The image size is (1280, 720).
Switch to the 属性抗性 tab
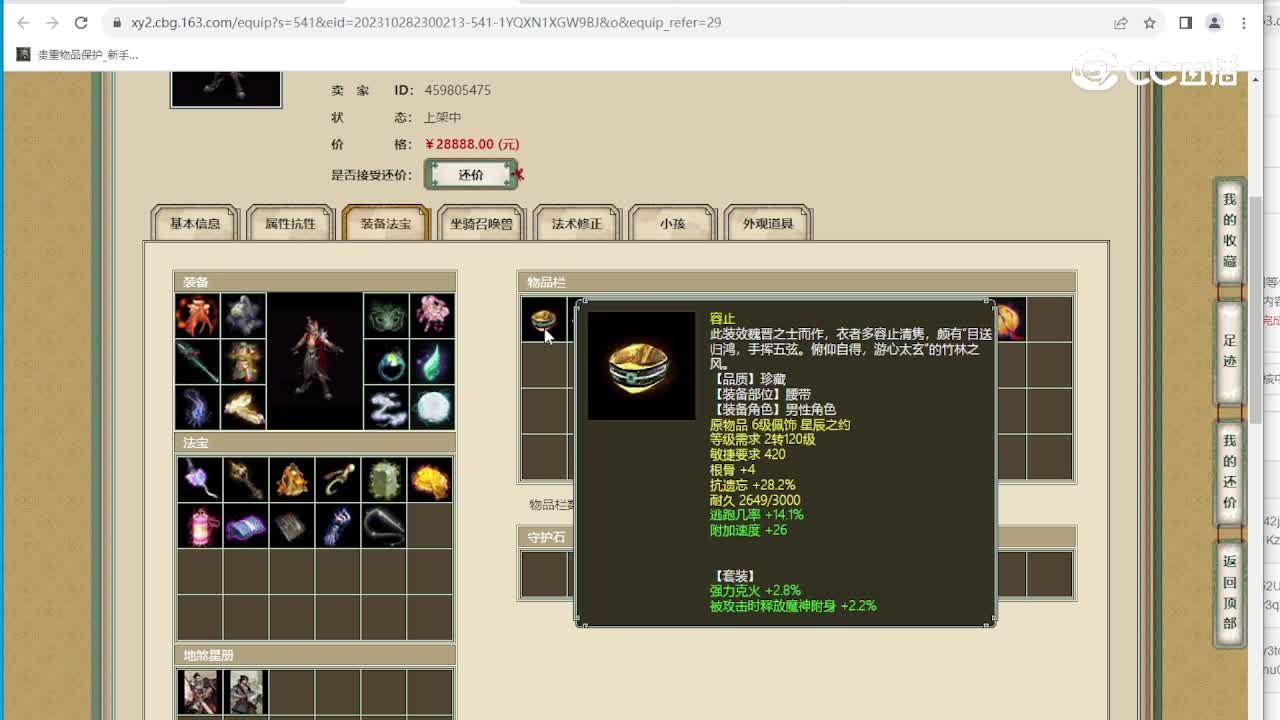coord(290,223)
